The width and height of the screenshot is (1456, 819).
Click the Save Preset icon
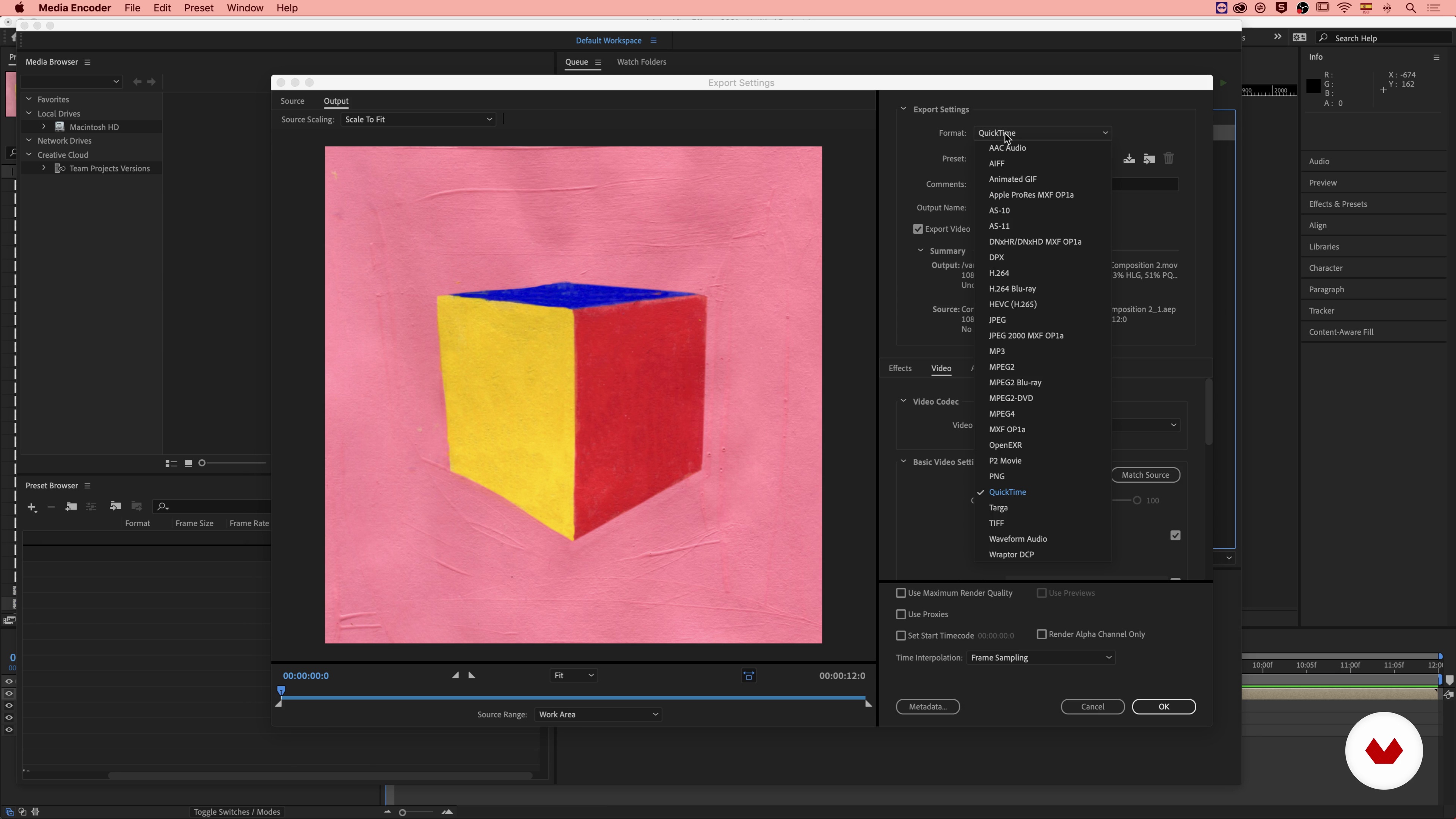[1129, 159]
